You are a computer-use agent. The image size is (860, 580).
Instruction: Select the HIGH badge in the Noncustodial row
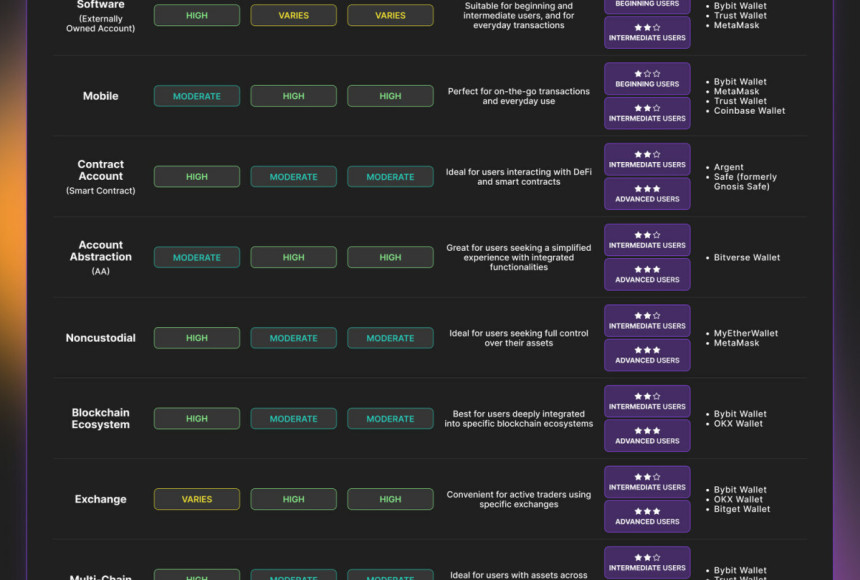197,338
